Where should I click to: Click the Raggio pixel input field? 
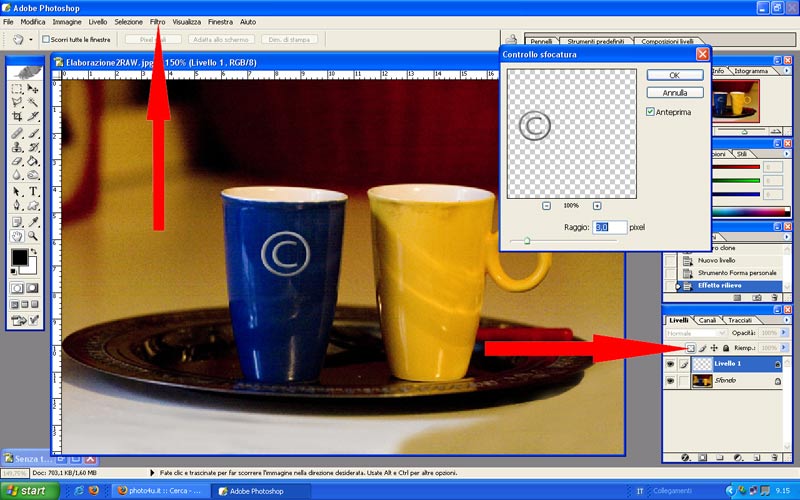609,227
